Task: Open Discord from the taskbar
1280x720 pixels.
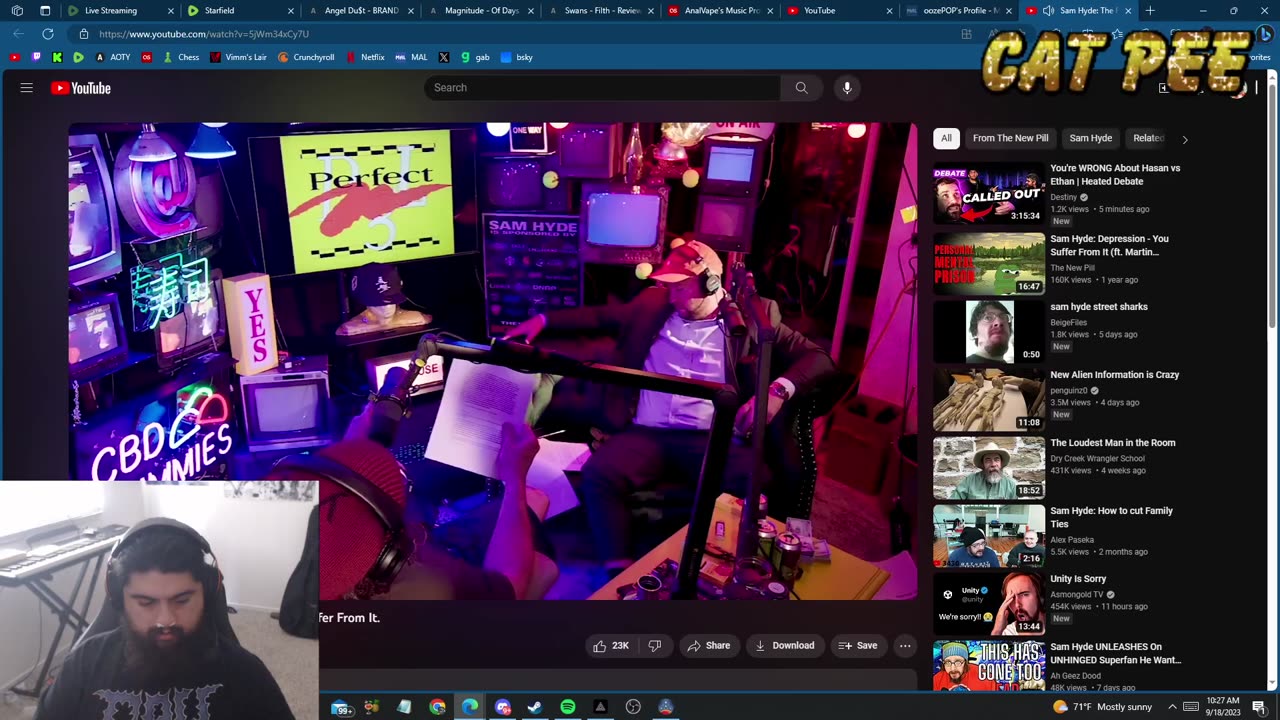Action: (x=503, y=707)
